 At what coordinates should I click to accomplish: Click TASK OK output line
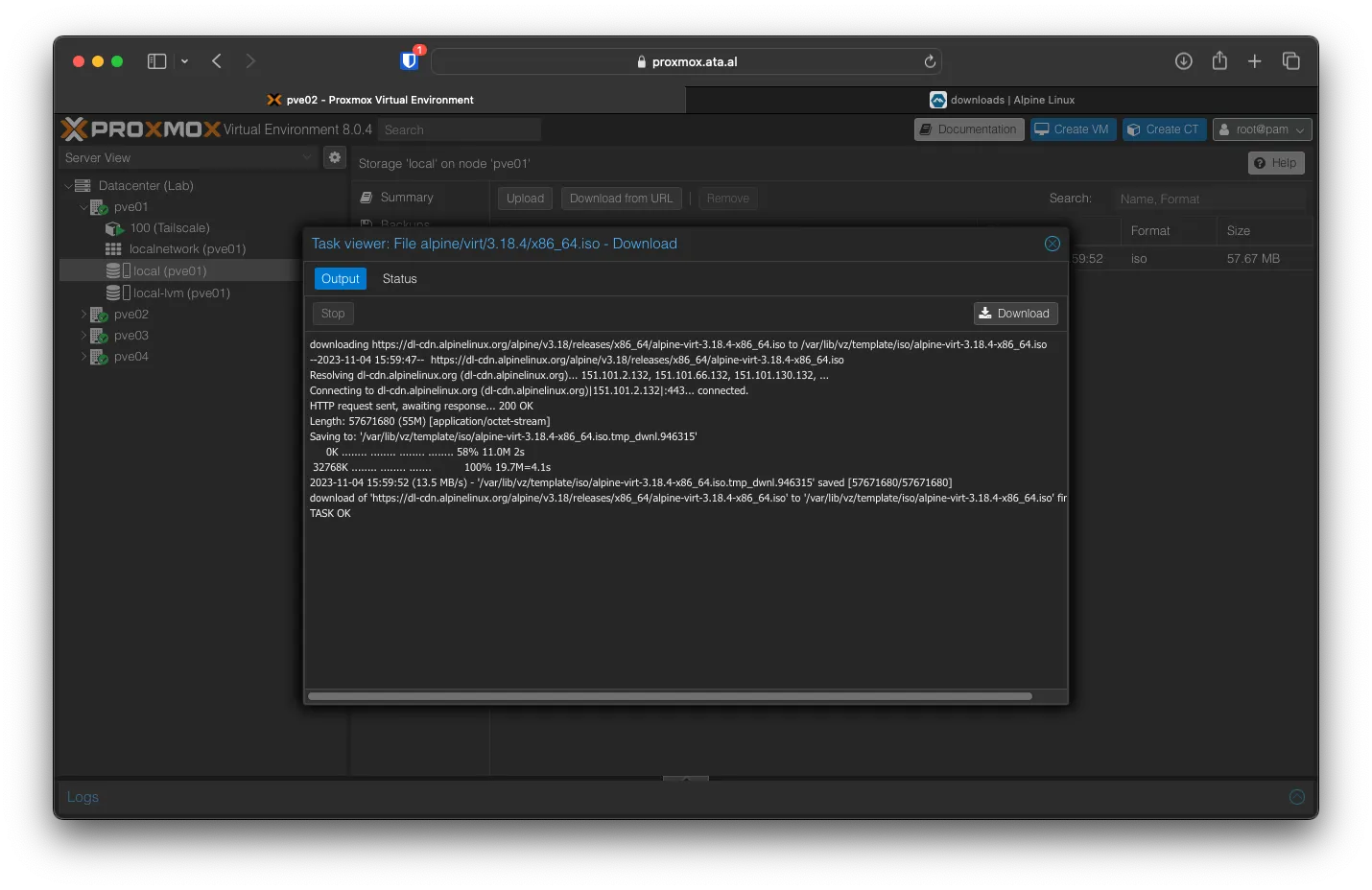330,514
